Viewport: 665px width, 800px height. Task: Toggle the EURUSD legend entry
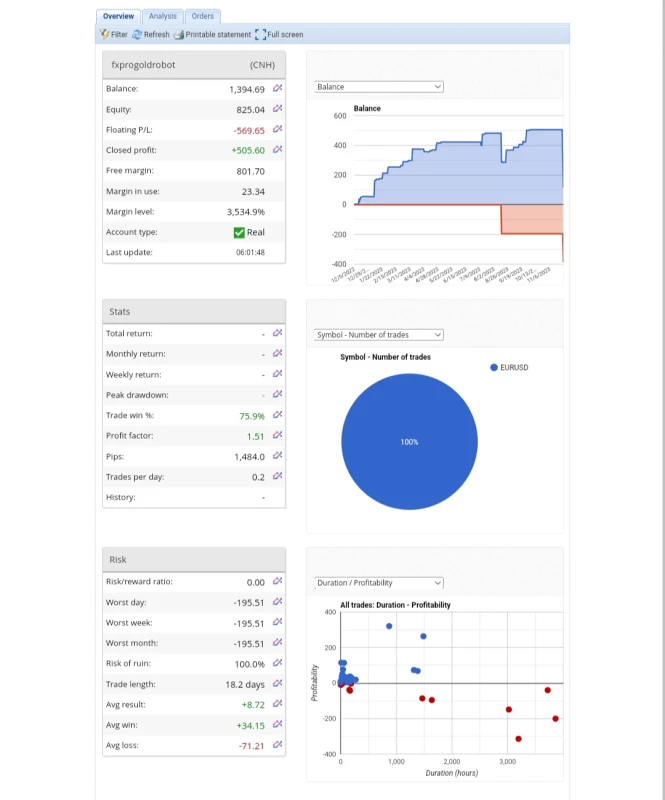point(509,367)
